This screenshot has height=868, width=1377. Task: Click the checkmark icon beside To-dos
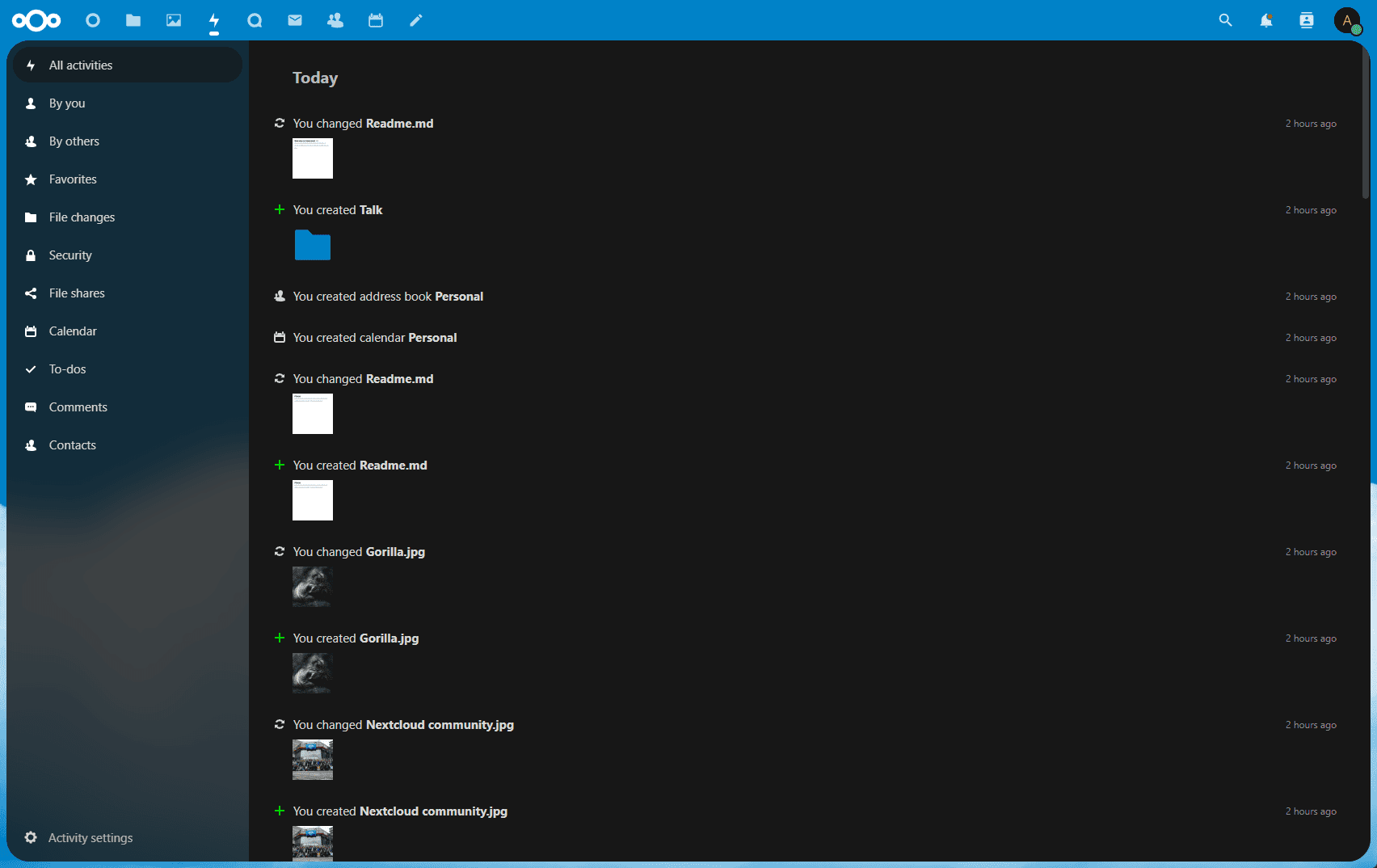click(31, 369)
